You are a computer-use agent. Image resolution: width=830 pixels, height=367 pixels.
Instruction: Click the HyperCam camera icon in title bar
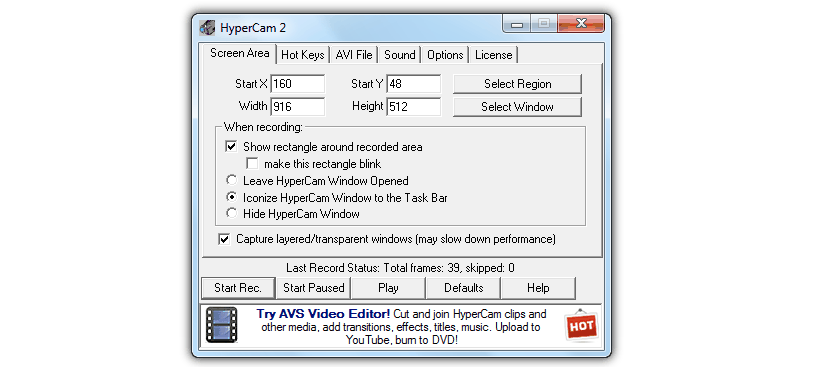click(207, 28)
